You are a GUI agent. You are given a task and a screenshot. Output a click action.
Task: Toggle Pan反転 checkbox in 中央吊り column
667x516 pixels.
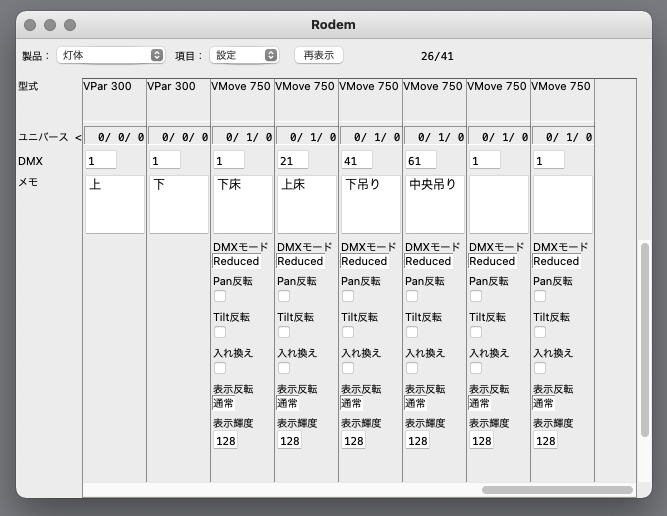(412, 296)
